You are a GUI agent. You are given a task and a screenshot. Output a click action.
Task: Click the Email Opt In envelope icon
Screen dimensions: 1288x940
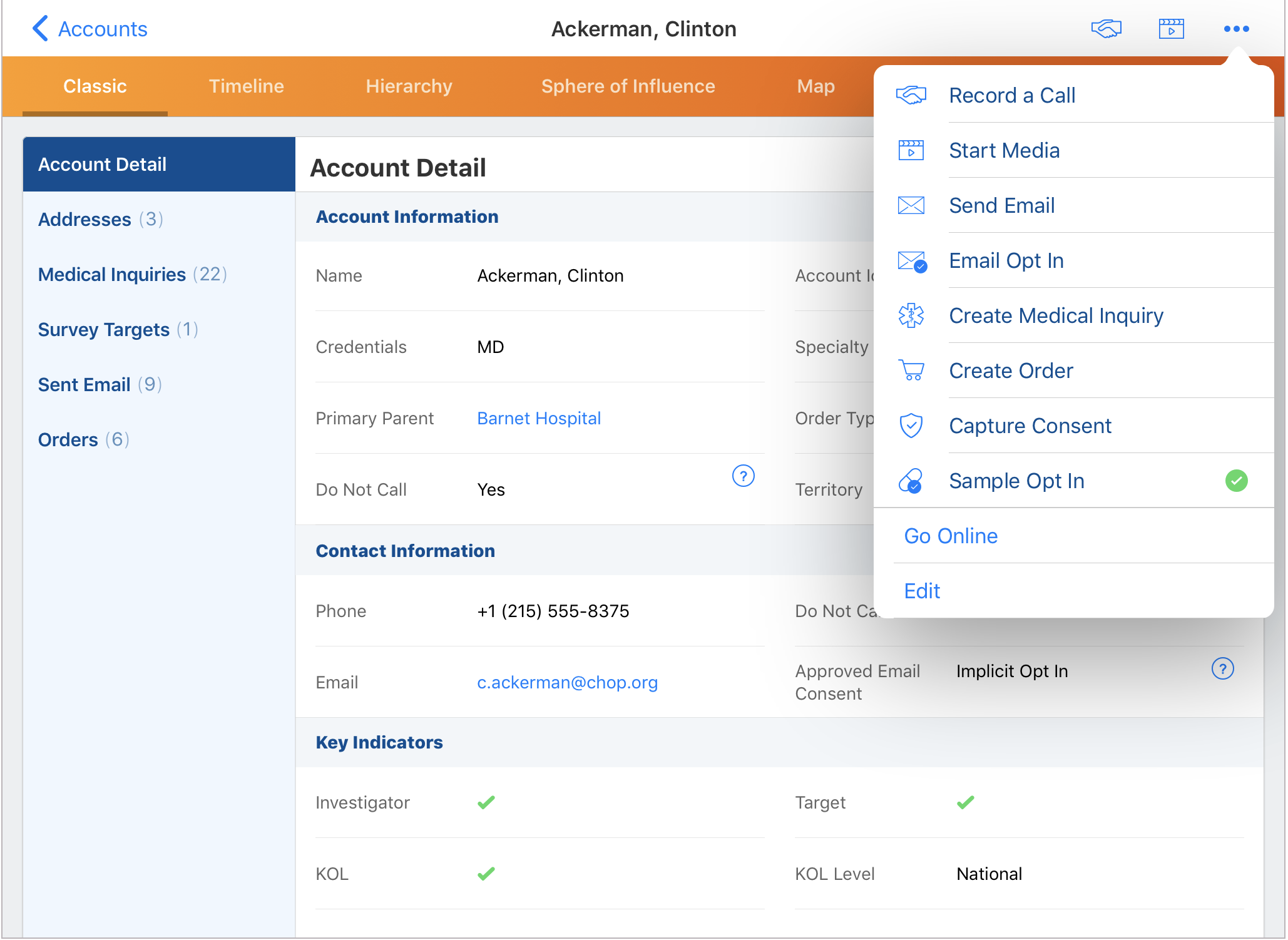click(912, 261)
